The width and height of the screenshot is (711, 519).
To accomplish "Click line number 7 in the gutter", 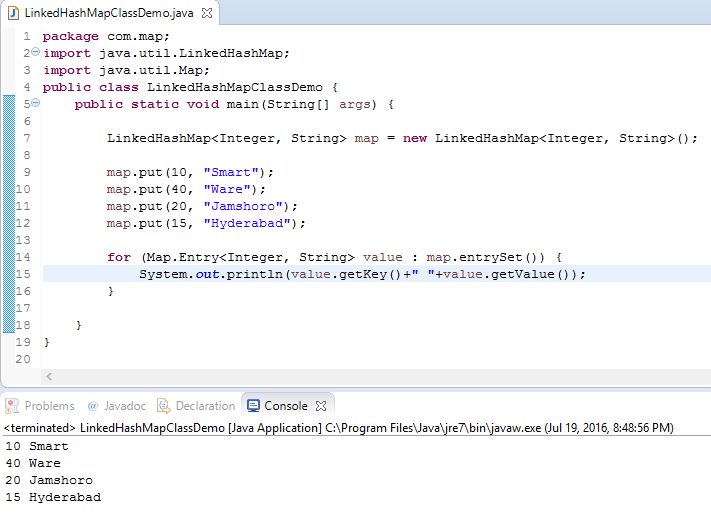I will pyautogui.click(x=27, y=138).
